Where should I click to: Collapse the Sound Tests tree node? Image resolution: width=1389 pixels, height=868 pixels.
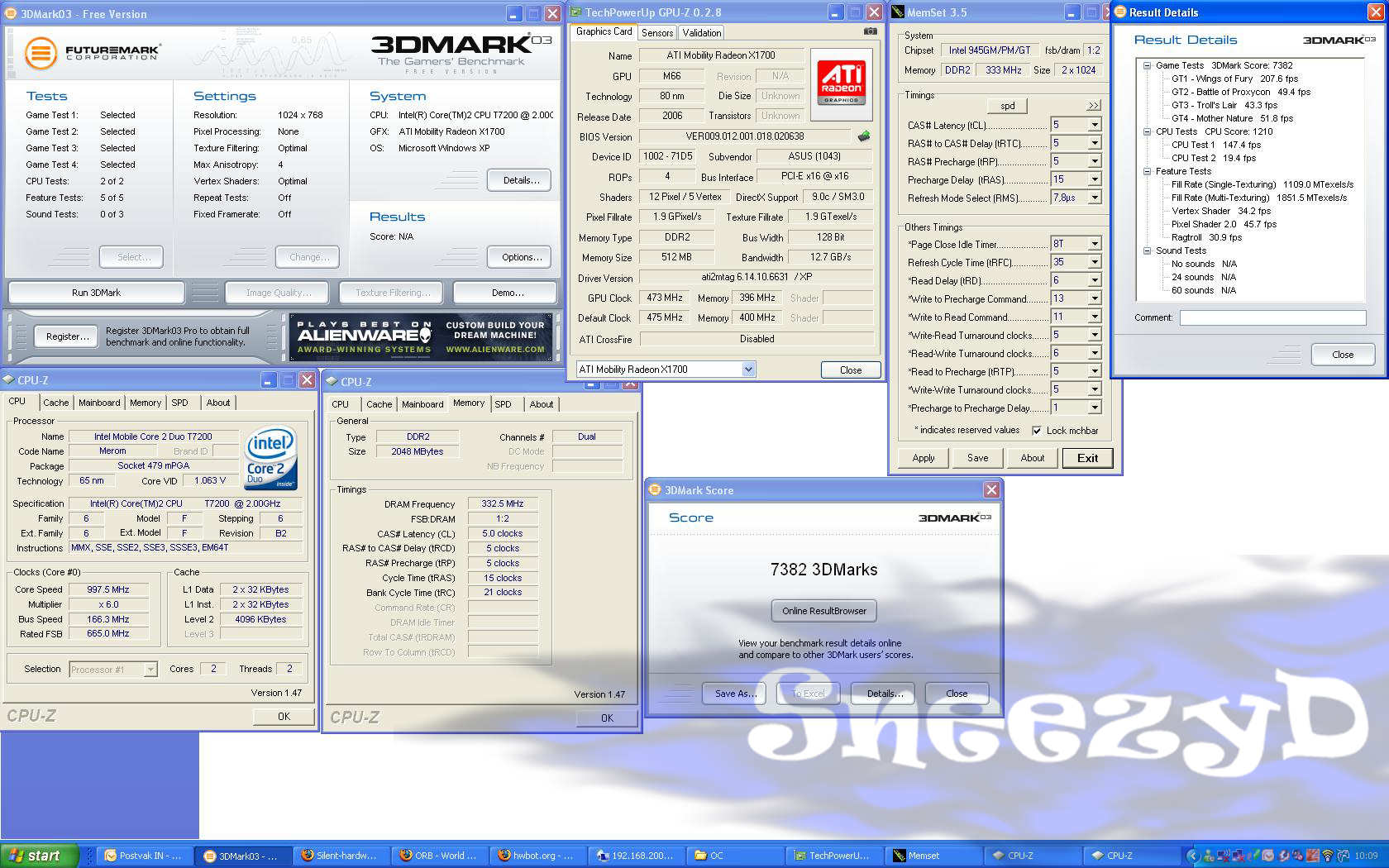1147,250
